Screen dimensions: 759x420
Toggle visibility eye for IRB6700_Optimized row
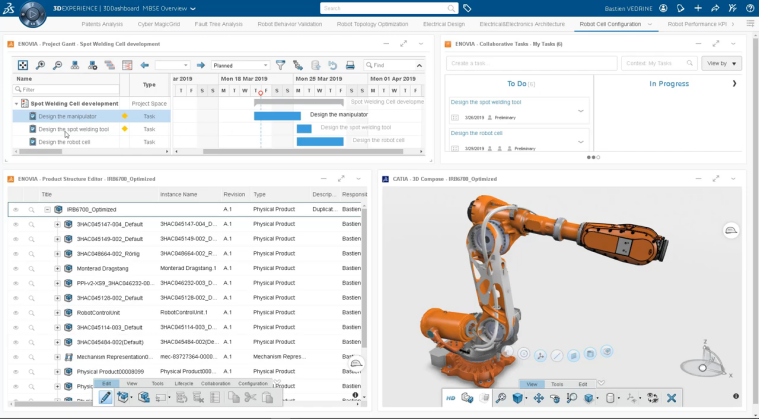coord(15,210)
